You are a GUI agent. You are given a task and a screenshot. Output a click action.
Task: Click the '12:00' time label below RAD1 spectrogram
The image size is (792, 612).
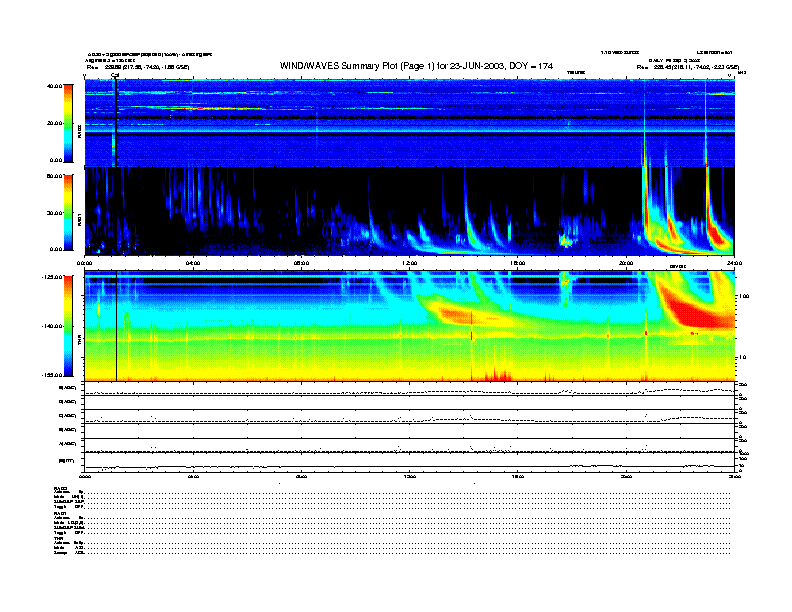point(410,263)
